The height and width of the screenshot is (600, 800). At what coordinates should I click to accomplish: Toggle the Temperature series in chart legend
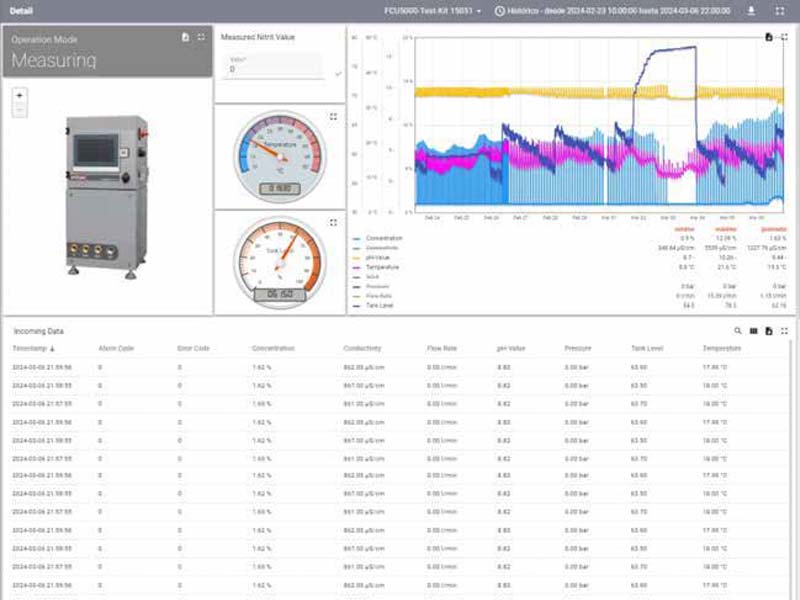point(383,267)
